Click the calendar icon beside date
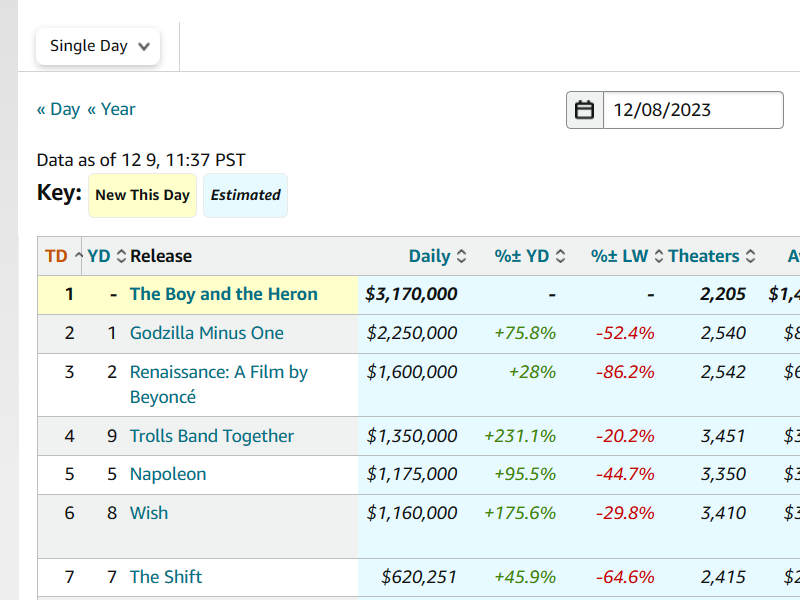 point(585,110)
